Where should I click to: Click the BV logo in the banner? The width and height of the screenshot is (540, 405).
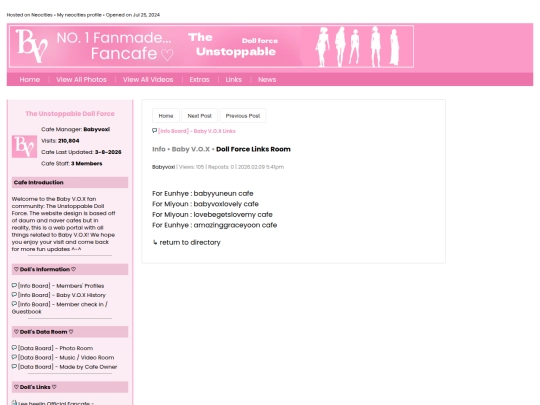31,46
